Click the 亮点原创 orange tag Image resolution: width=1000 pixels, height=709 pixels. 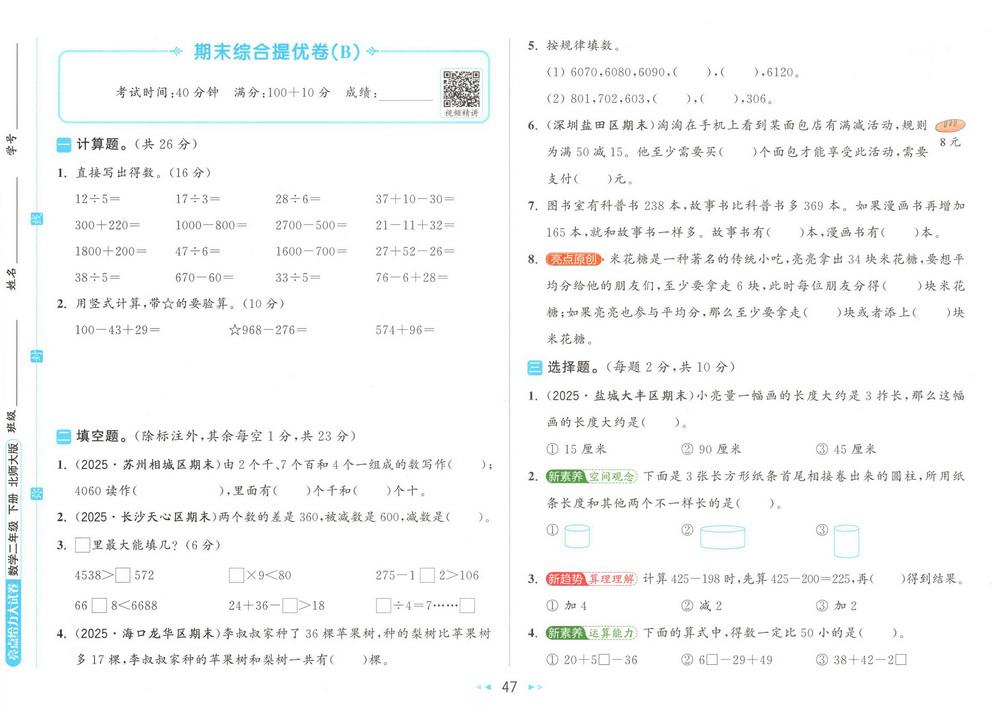pyautogui.click(x=573, y=259)
